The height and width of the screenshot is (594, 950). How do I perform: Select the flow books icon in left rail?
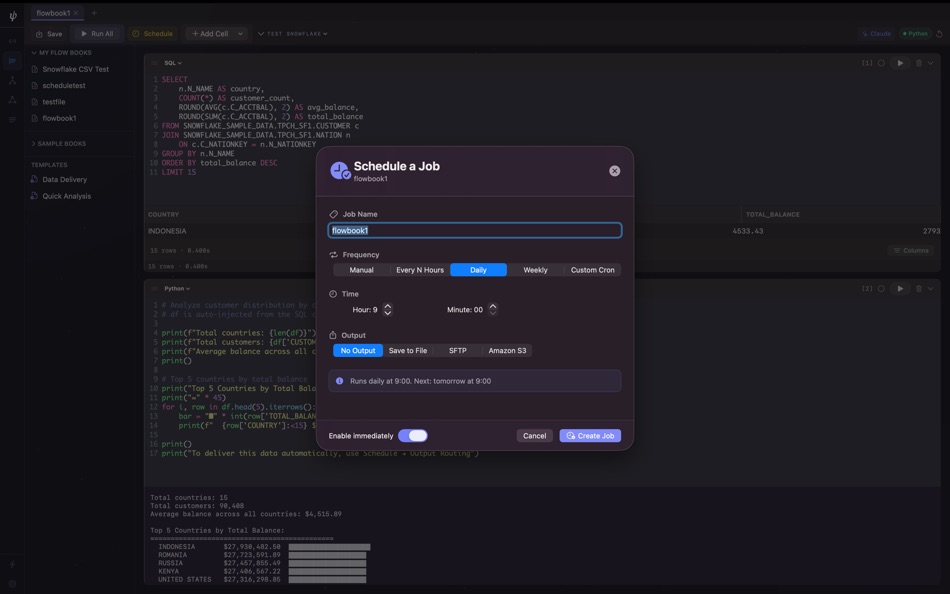pyautogui.click(x=11, y=60)
